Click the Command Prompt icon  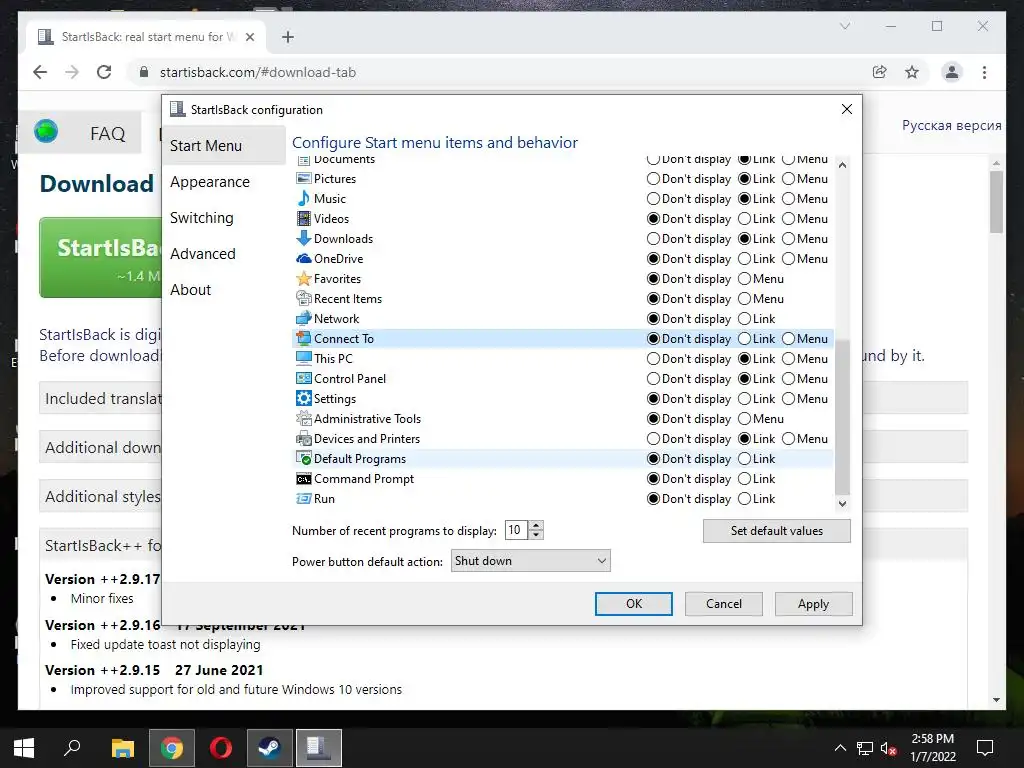[x=304, y=479]
